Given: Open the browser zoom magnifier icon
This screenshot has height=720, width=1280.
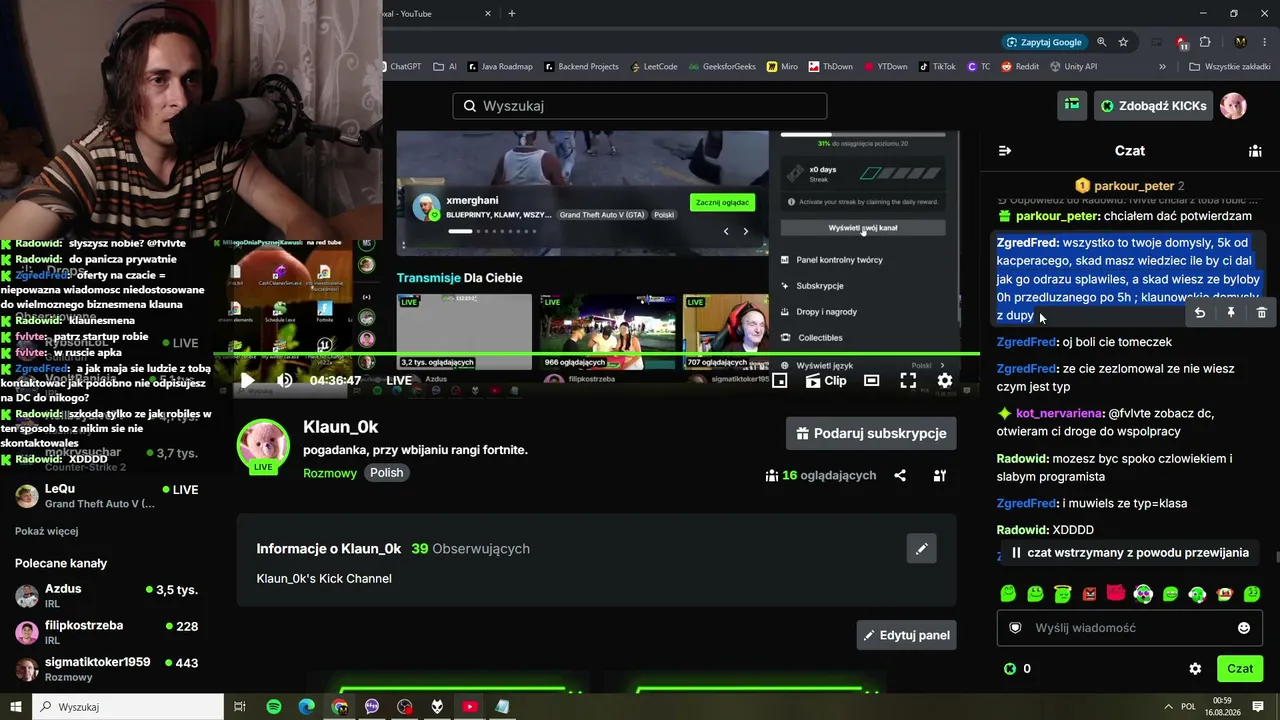Looking at the screenshot, I should 1101,42.
